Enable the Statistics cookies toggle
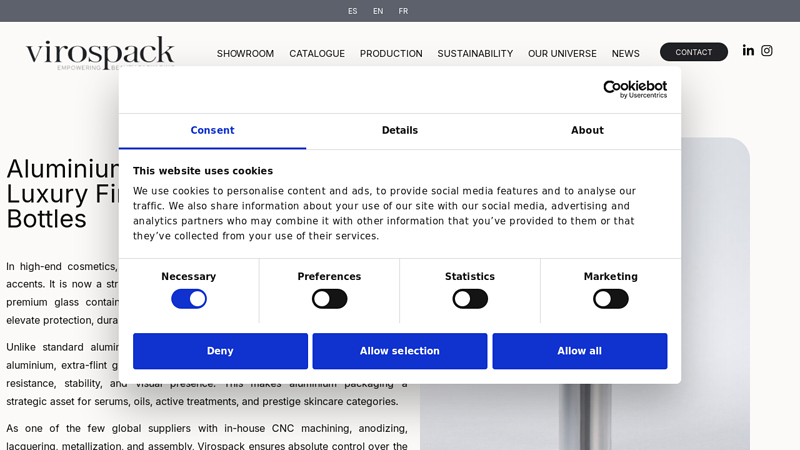 coord(470,299)
